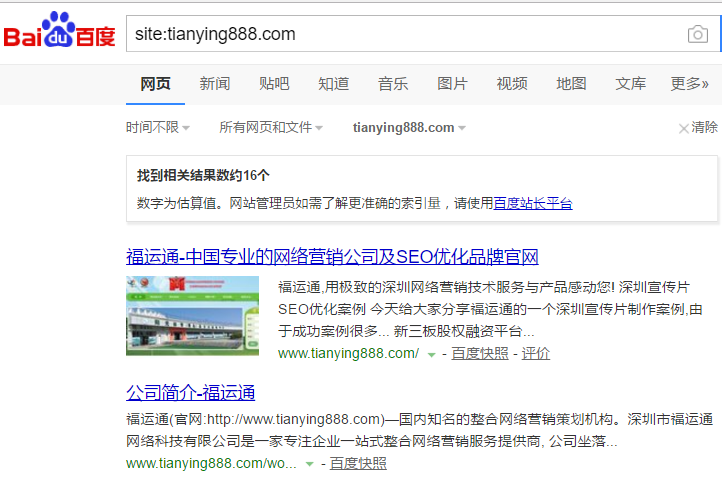Viewport: 722px width, 480px height.
Task: Go to the 知道 tab
Action: coord(333,84)
